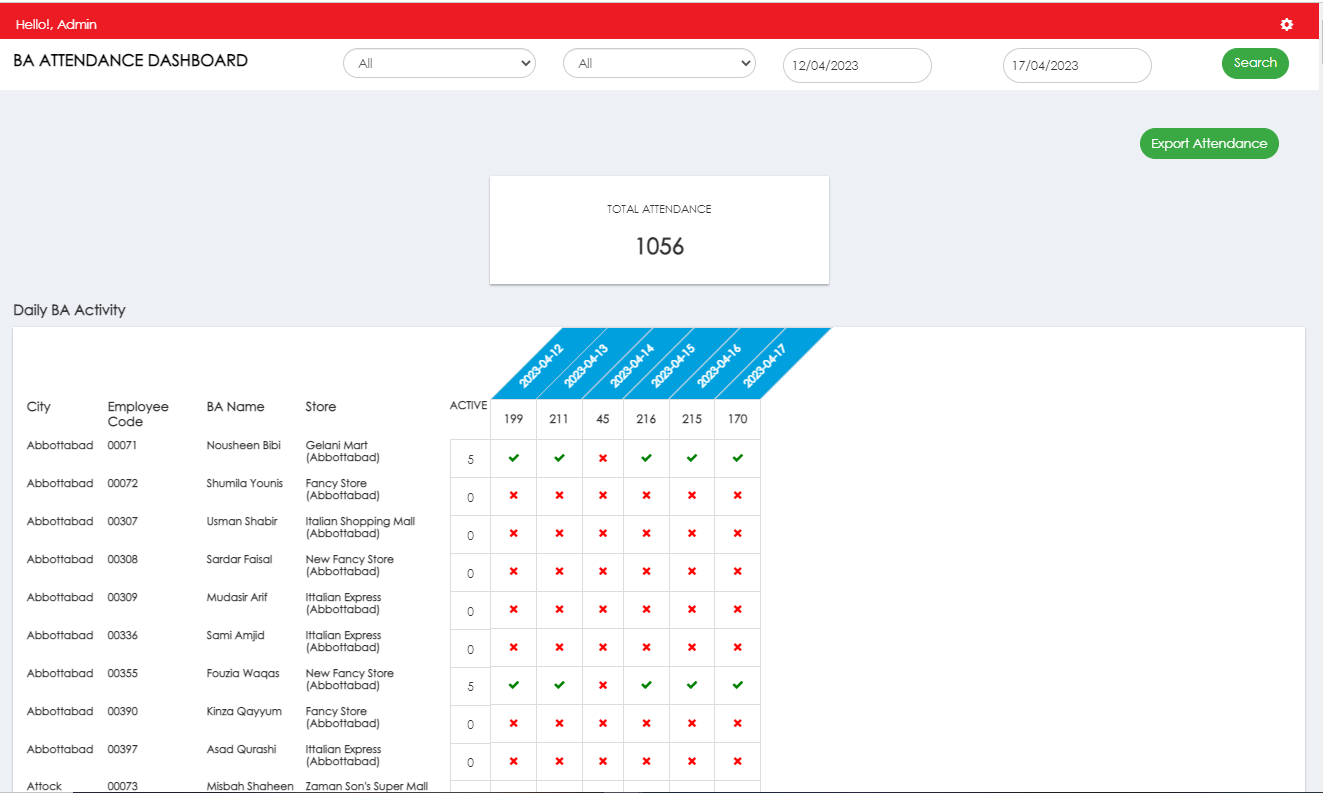This screenshot has height=793, width=1323.
Task: Click the 216 daily total cell
Action: [646, 419]
